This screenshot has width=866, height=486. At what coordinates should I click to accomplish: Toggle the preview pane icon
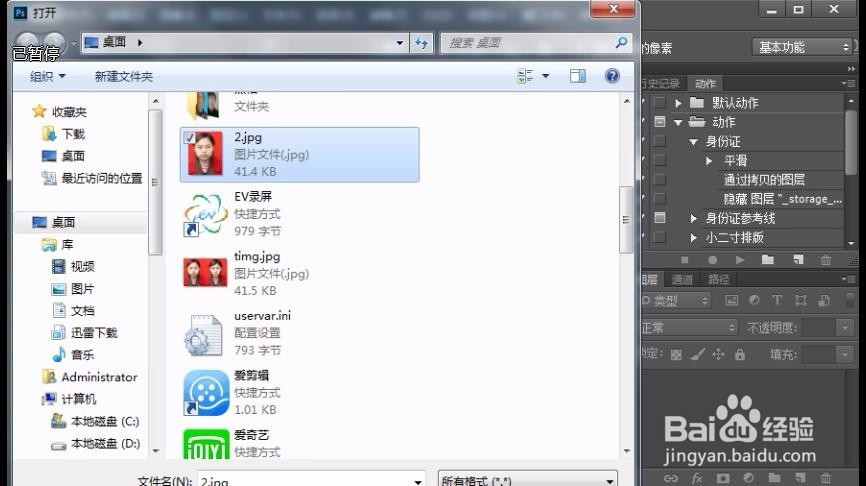tap(578, 76)
